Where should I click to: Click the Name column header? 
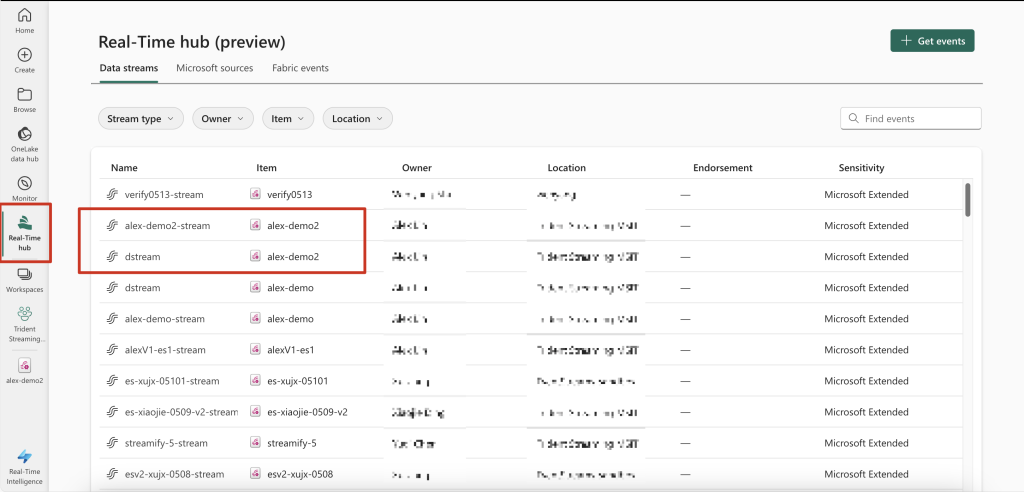click(x=124, y=168)
